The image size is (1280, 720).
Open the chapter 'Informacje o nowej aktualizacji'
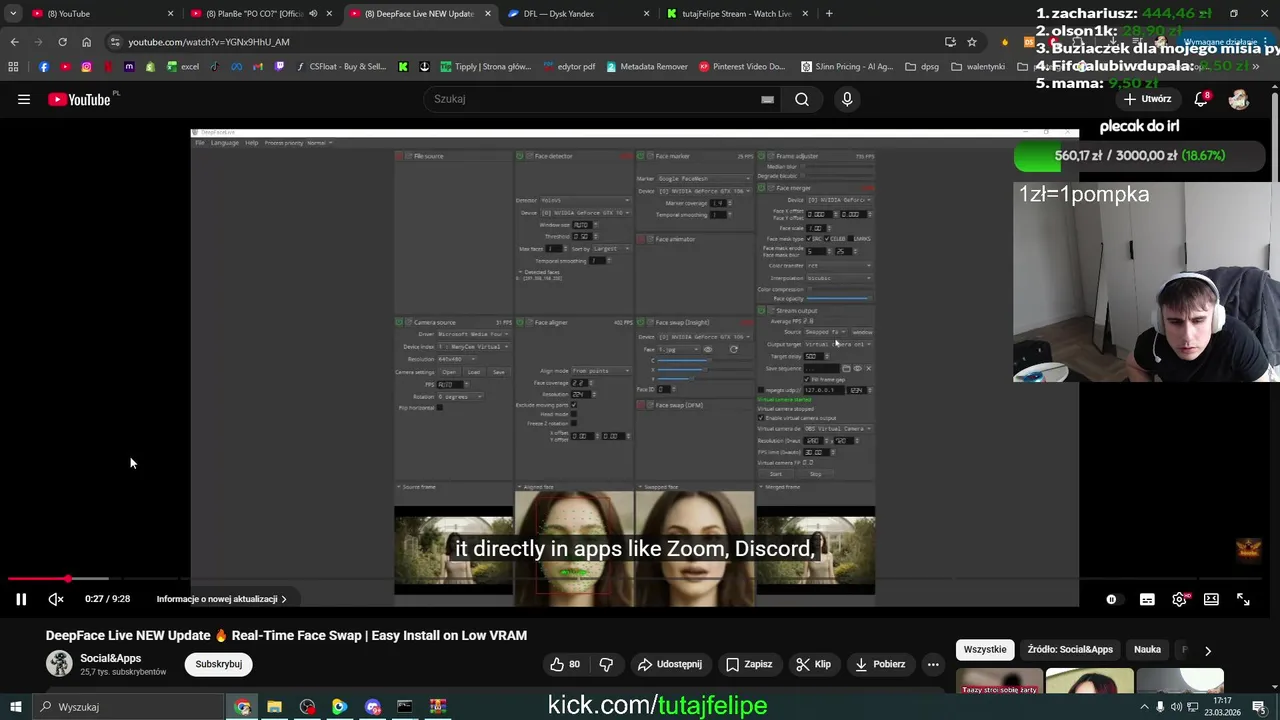pos(221,599)
